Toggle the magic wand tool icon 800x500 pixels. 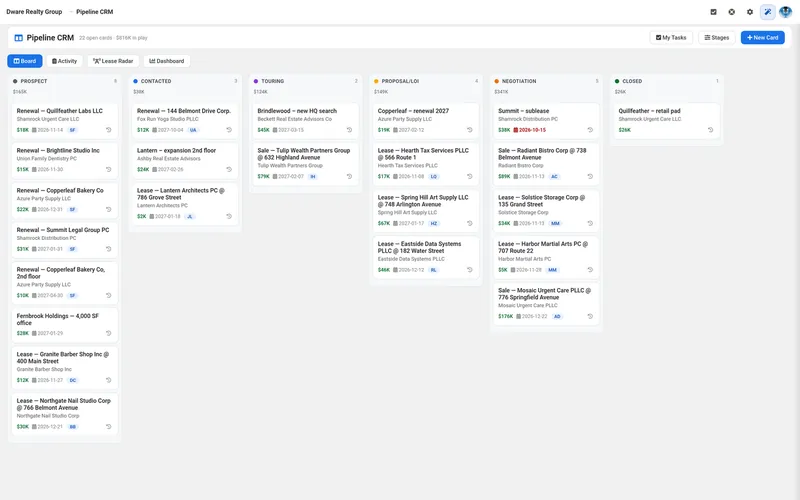(768, 12)
